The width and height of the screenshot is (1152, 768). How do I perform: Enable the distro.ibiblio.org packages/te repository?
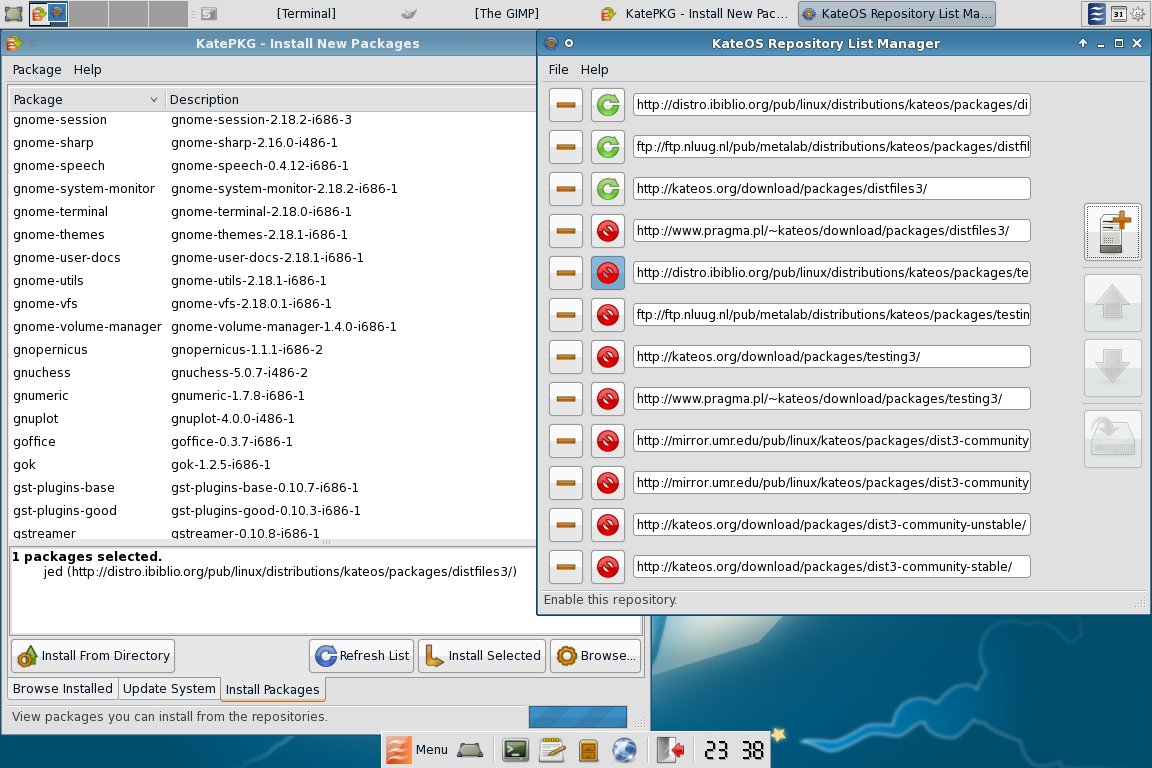[x=608, y=273]
